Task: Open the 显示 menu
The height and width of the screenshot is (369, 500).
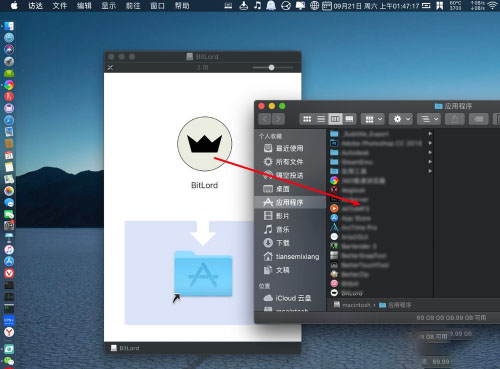Action: tap(109, 6)
